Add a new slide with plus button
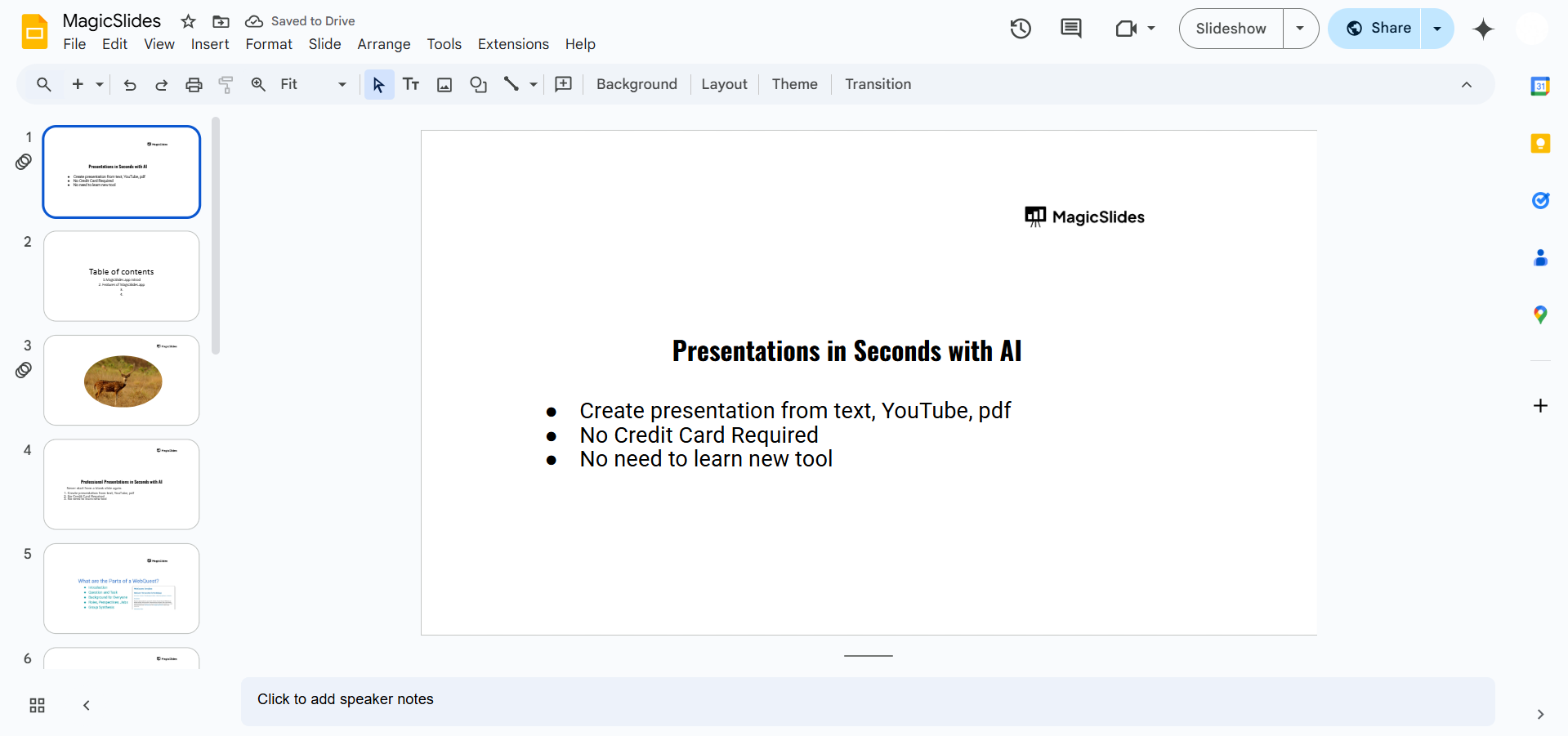Image resolution: width=1568 pixels, height=736 pixels. tap(78, 84)
